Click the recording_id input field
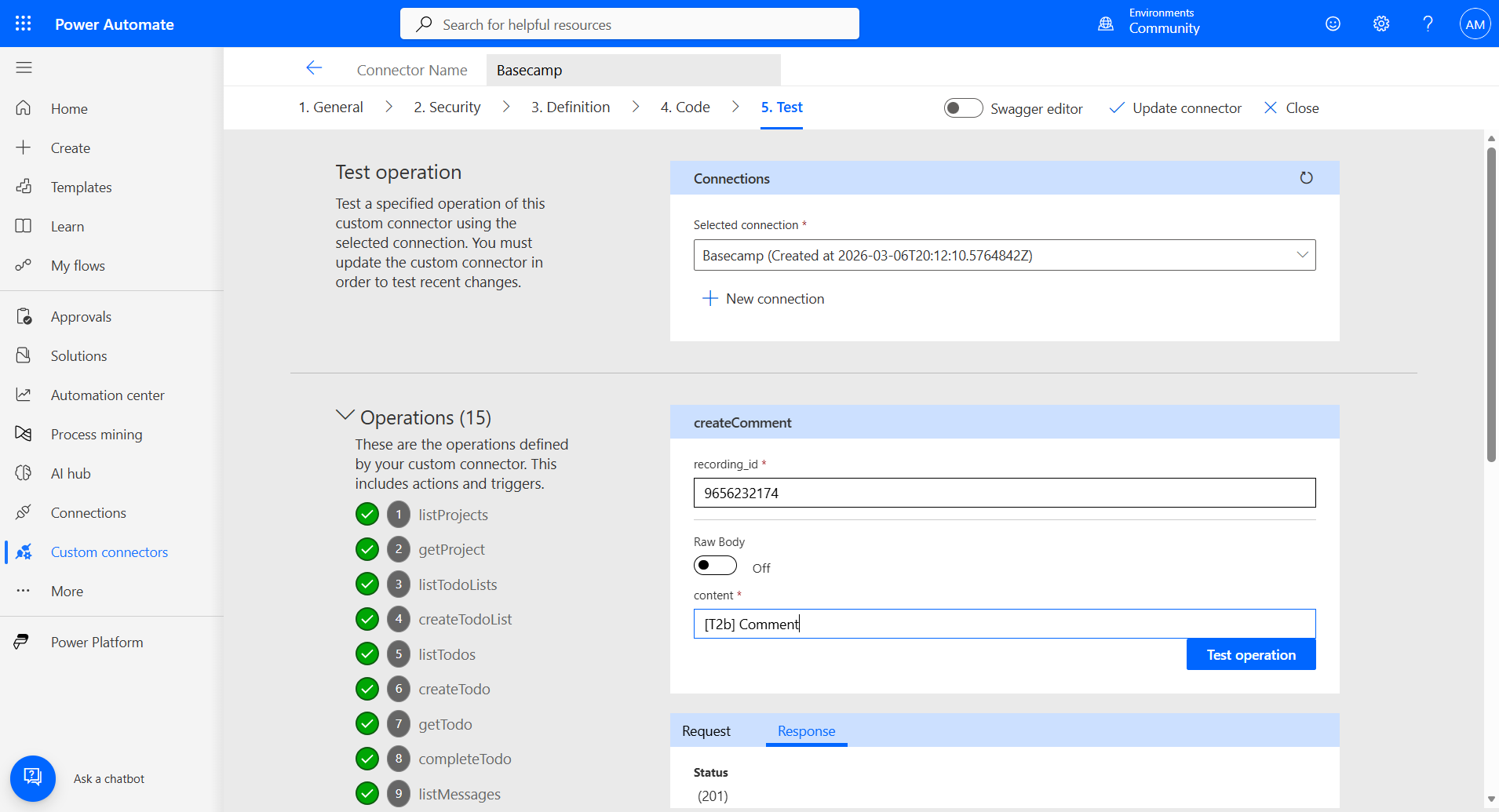The height and width of the screenshot is (812, 1499). tap(1005, 493)
